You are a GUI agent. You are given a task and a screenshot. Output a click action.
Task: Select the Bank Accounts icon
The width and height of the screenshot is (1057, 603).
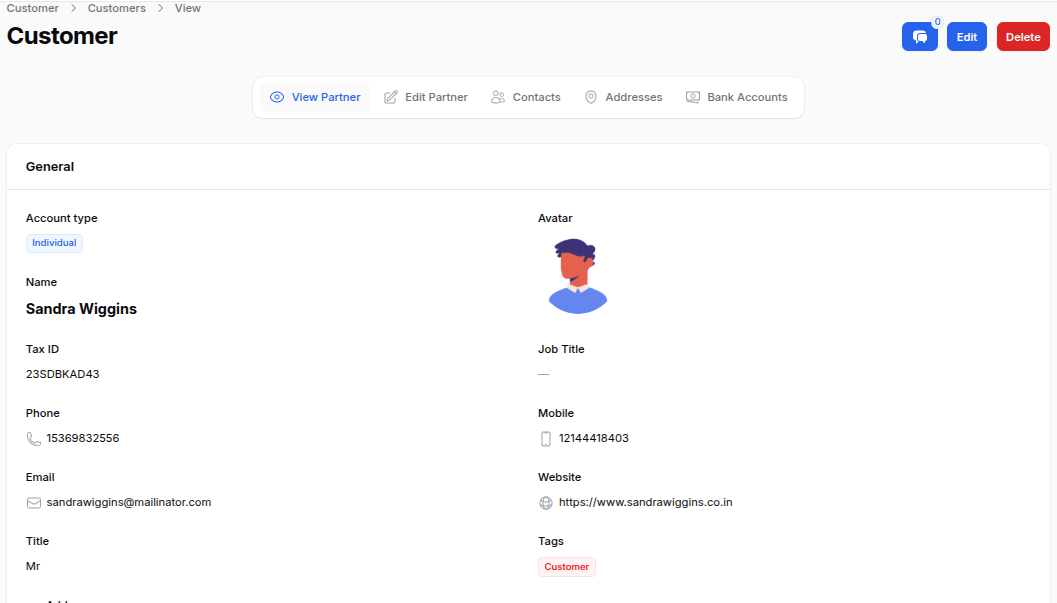[x=692, y=96]
